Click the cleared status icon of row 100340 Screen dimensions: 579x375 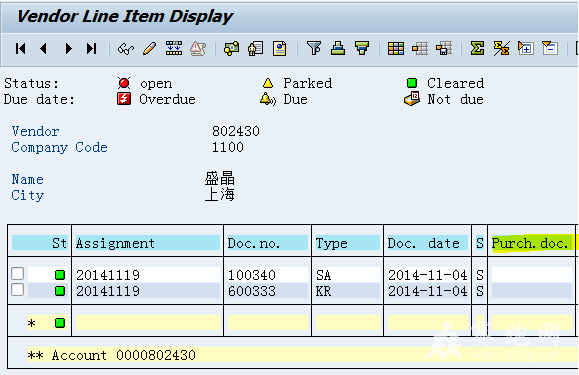click(x=60, y=275)
